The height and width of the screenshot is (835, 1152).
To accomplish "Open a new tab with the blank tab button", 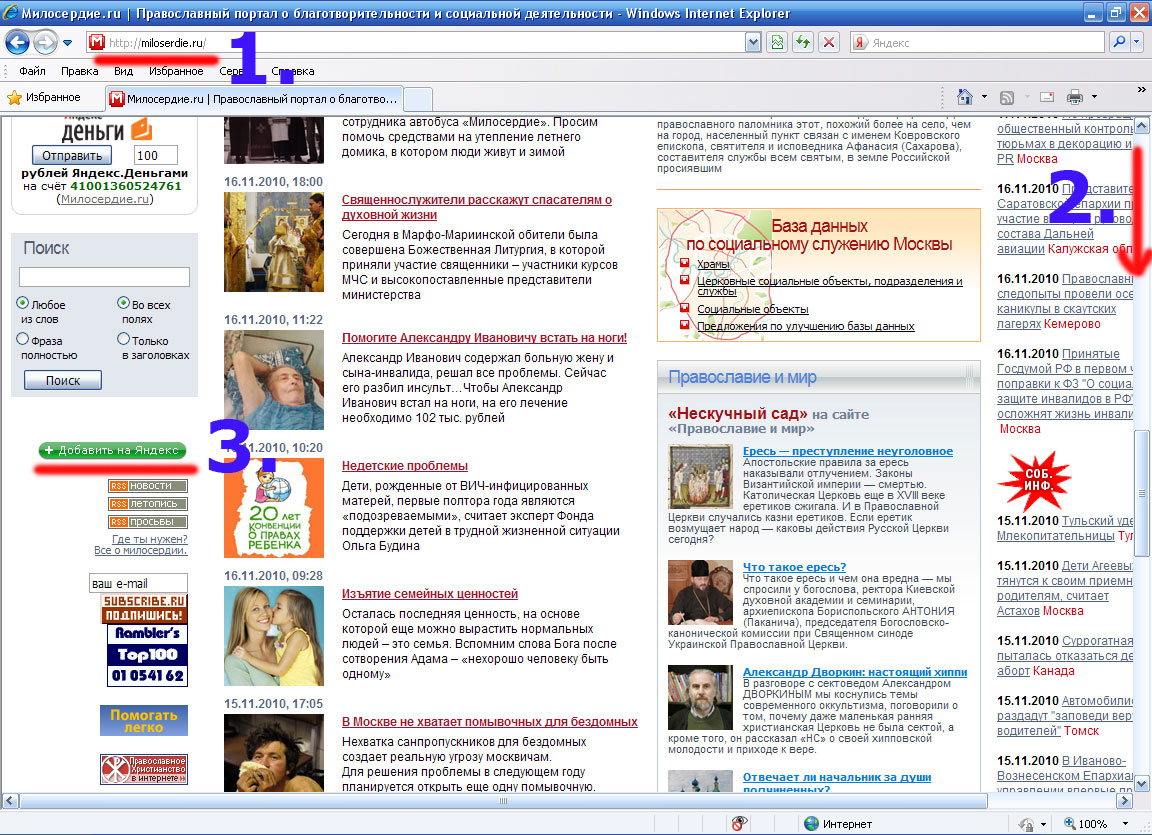I will tap(418, 98).
